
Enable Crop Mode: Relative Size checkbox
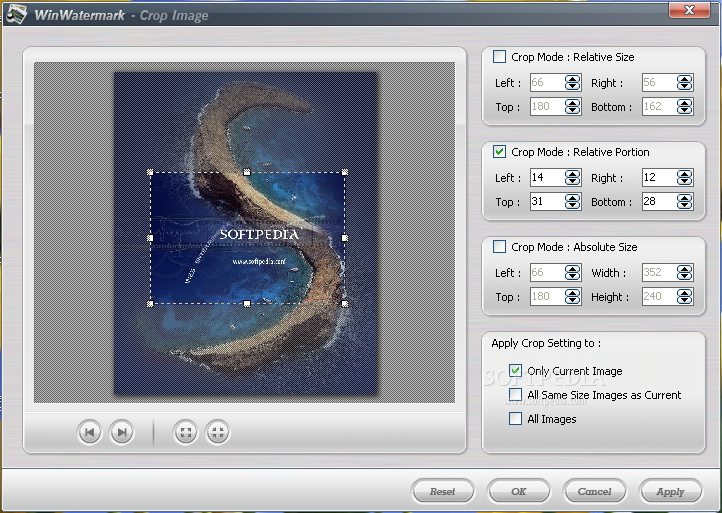point(500,57)
